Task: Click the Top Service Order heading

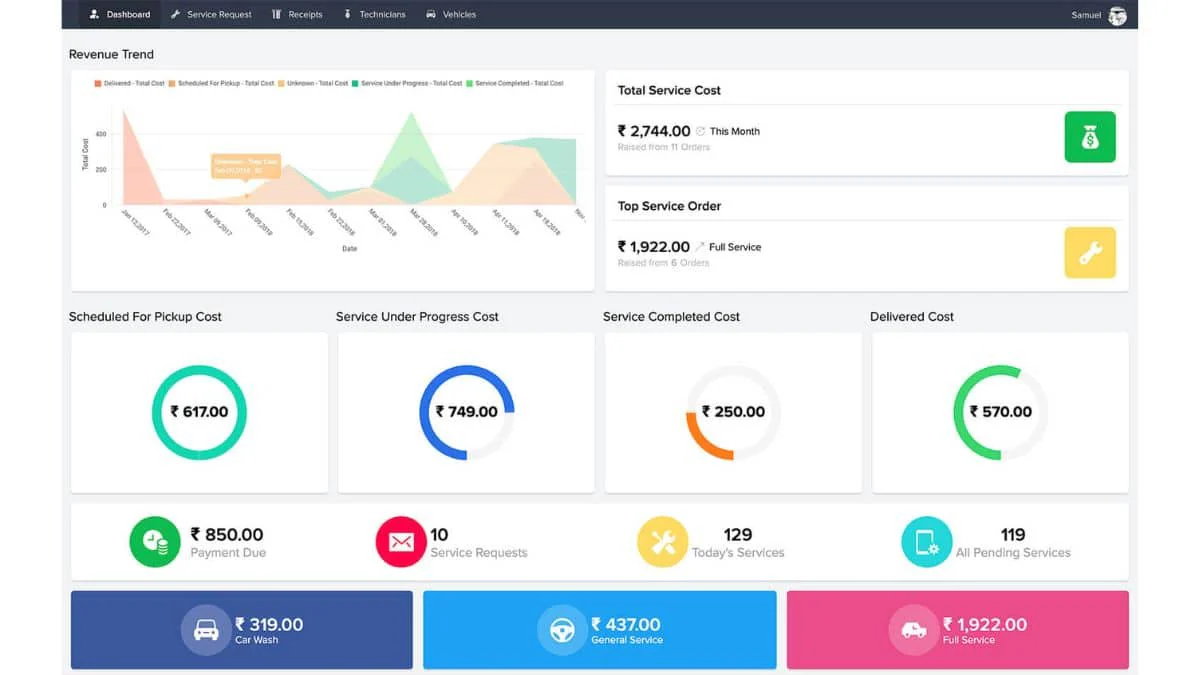Action: [x=669, y=206]
